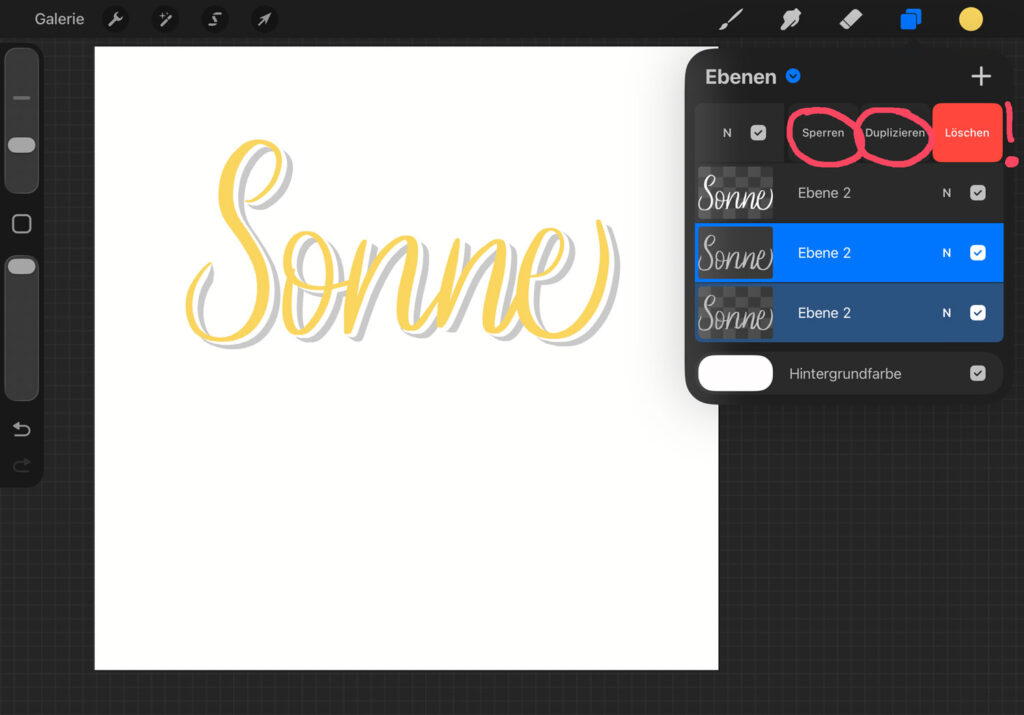This screenshot has width=1024, height=715.
Task: Click the blue checkmark badge beside Ebenen
Action: [793, 76]
